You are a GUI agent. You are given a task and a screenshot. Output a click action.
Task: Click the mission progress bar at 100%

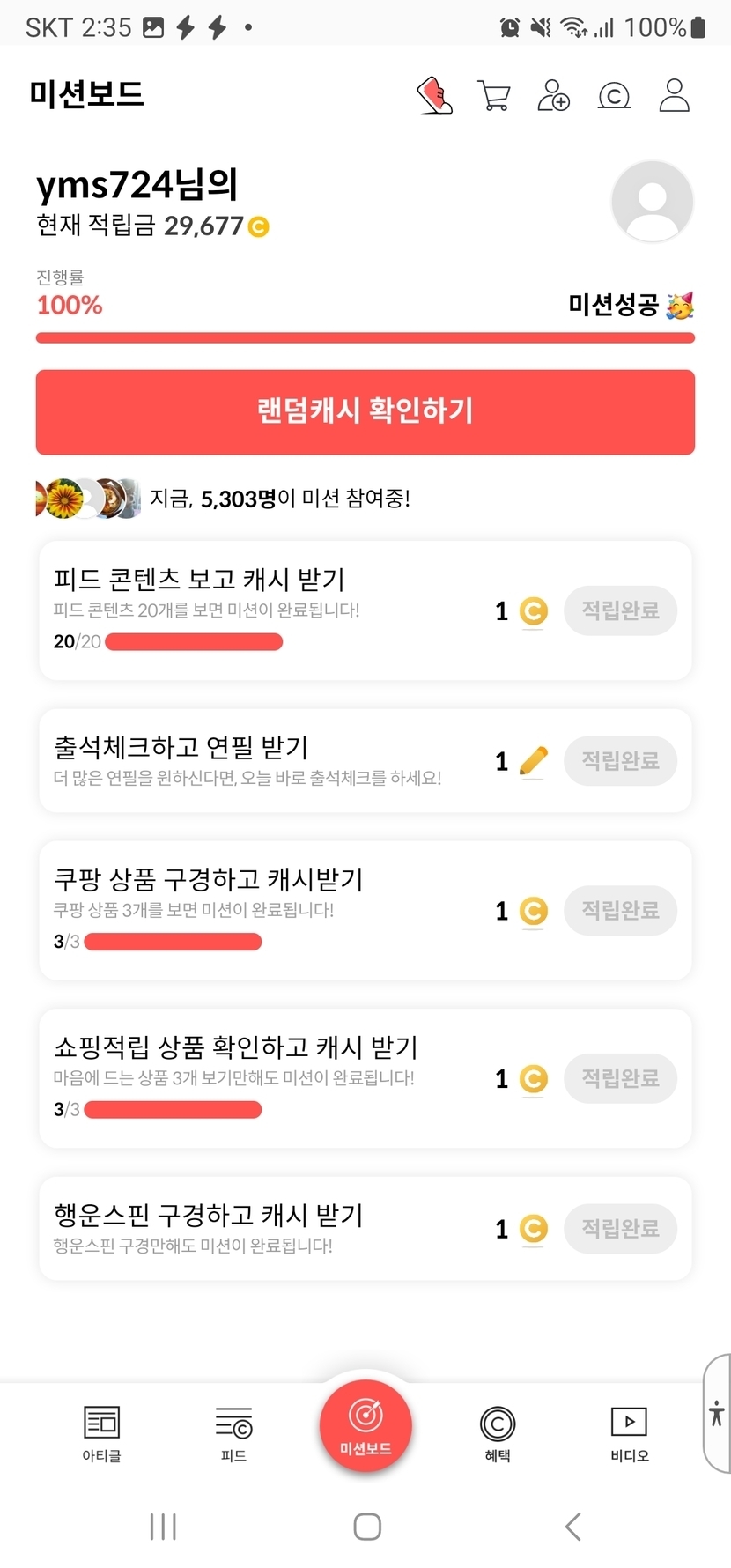click(x=365, y=337)
